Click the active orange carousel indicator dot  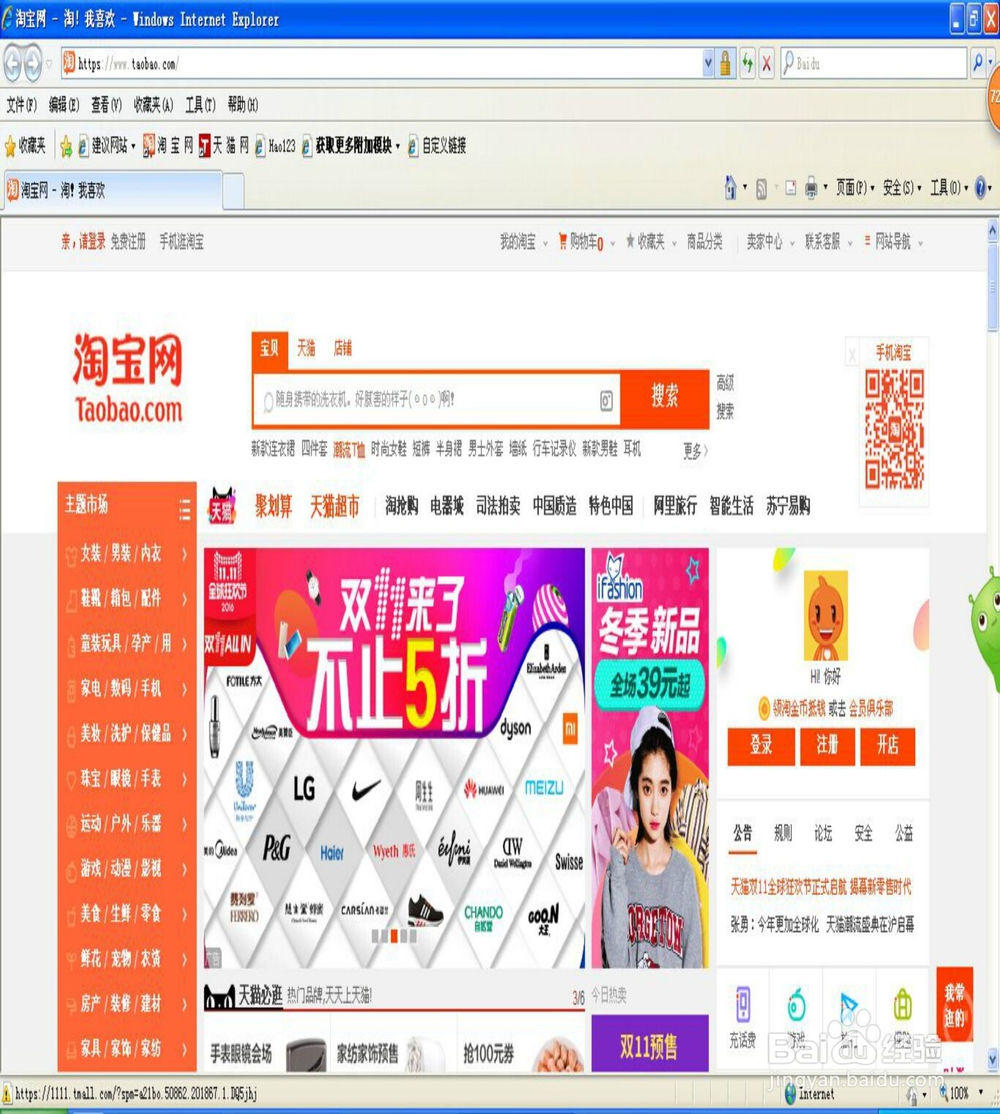[x=393, y=936]
